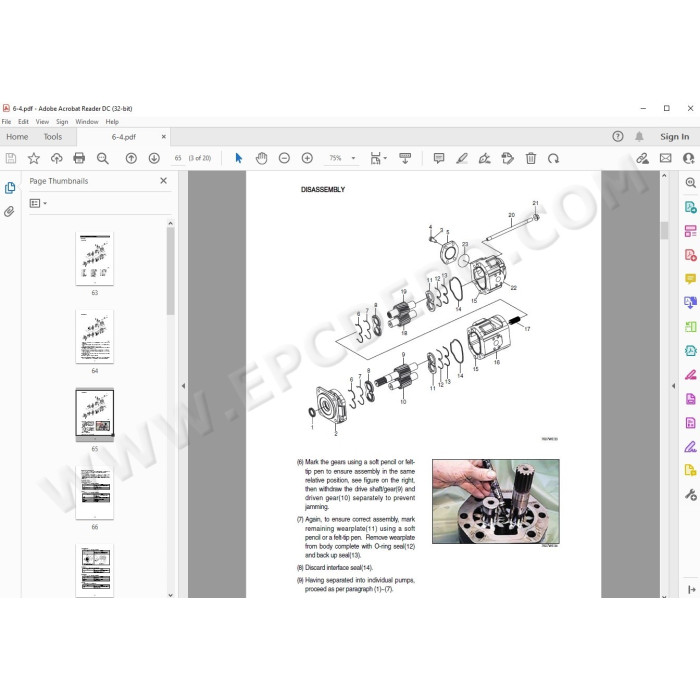Viewport: 700px width, 700px height.
Task: Zoom out with the minus icon
Action: (284, 158)
